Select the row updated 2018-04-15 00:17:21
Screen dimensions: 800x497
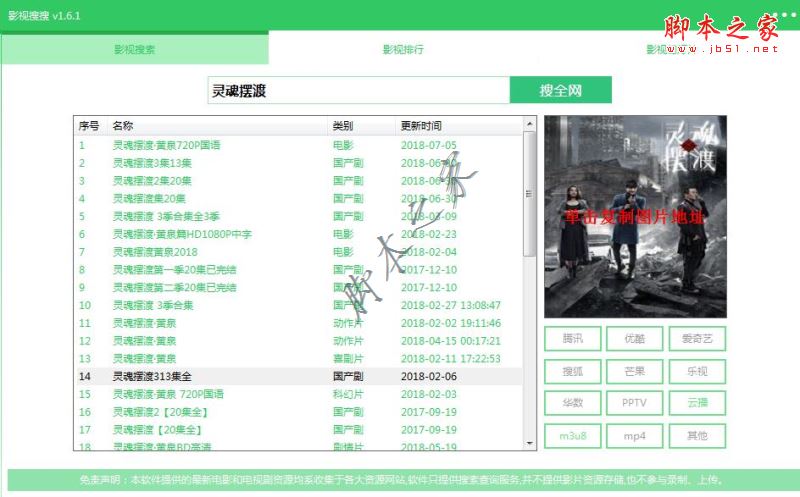click(298, 341)
